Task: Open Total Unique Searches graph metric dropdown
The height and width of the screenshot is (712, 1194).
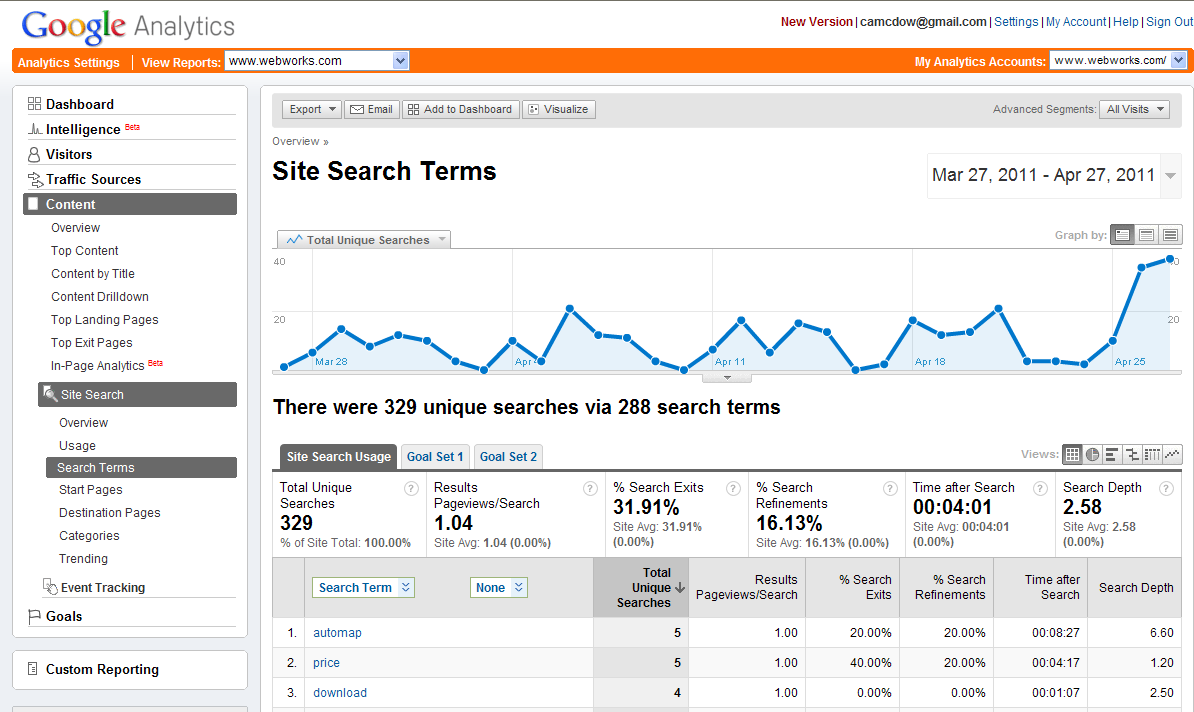Action: pos(364,240)
